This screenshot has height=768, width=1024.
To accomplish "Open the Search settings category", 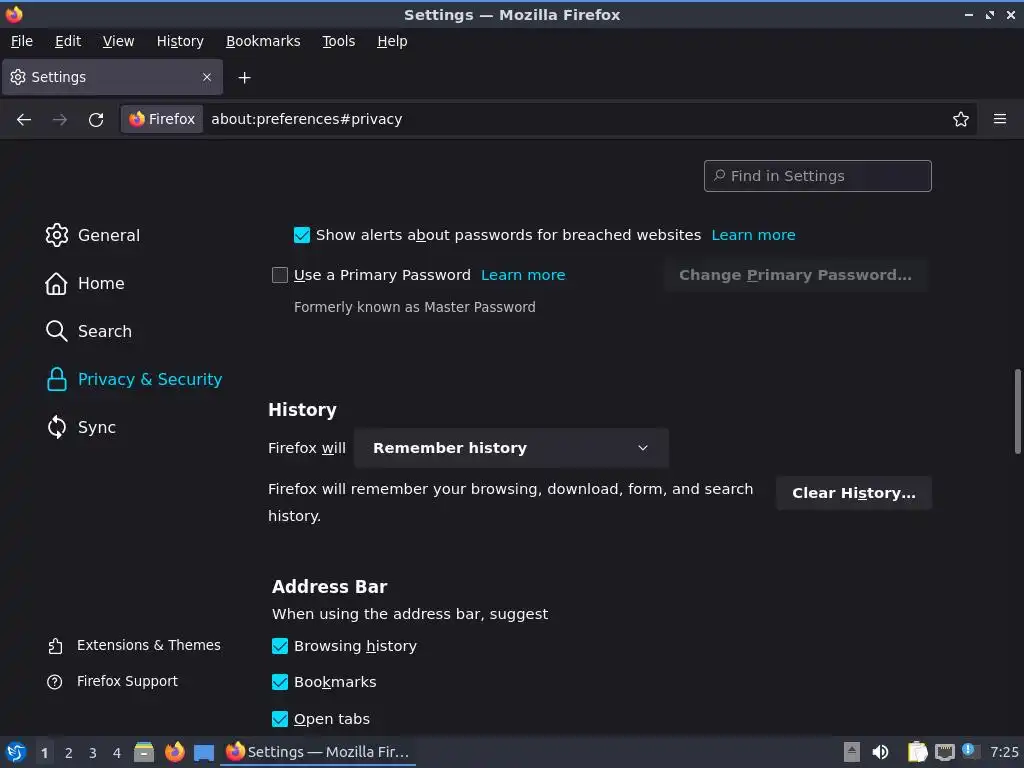I will coord(89,331).
